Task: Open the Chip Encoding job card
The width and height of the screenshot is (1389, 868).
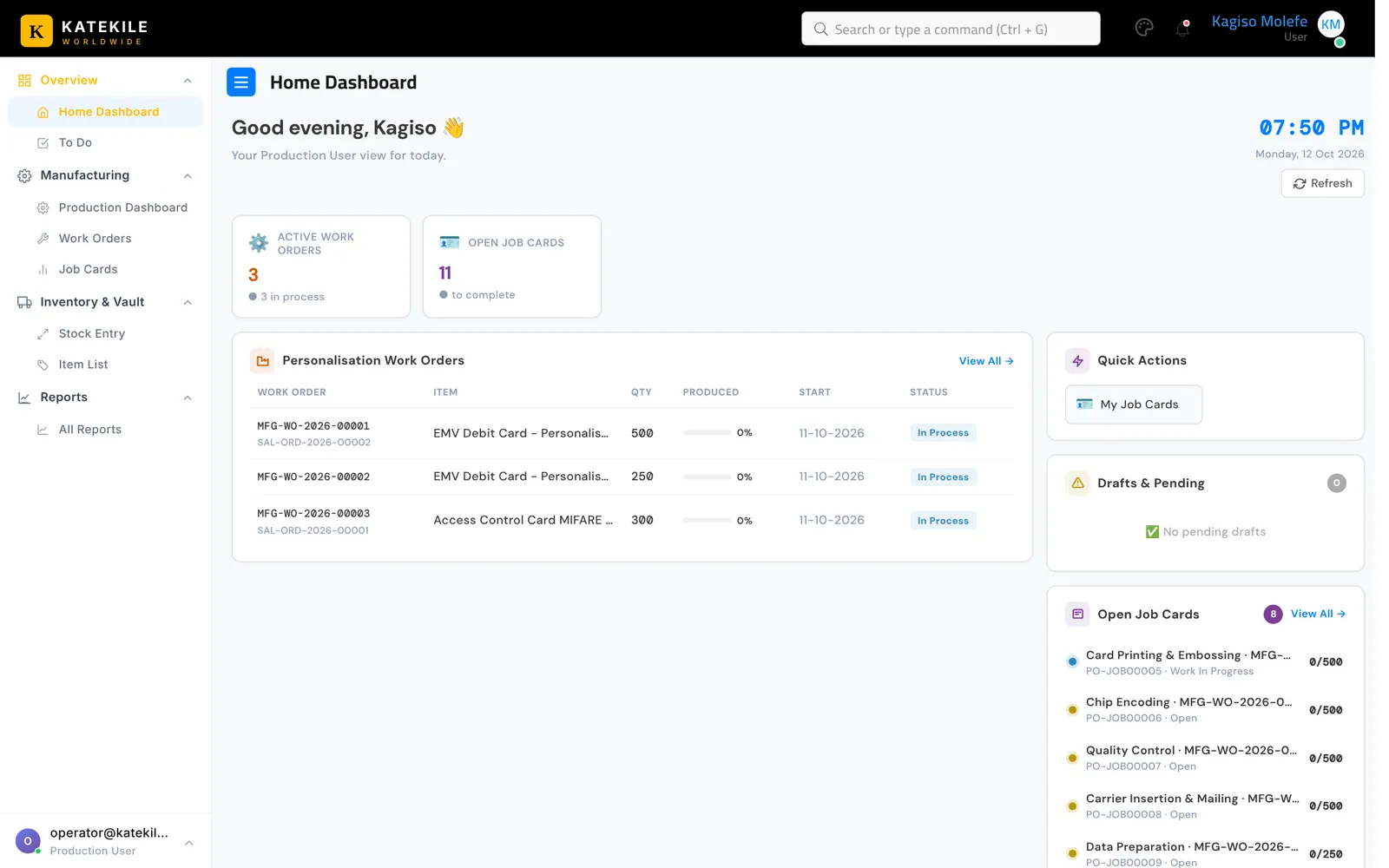Action: 1205,710
